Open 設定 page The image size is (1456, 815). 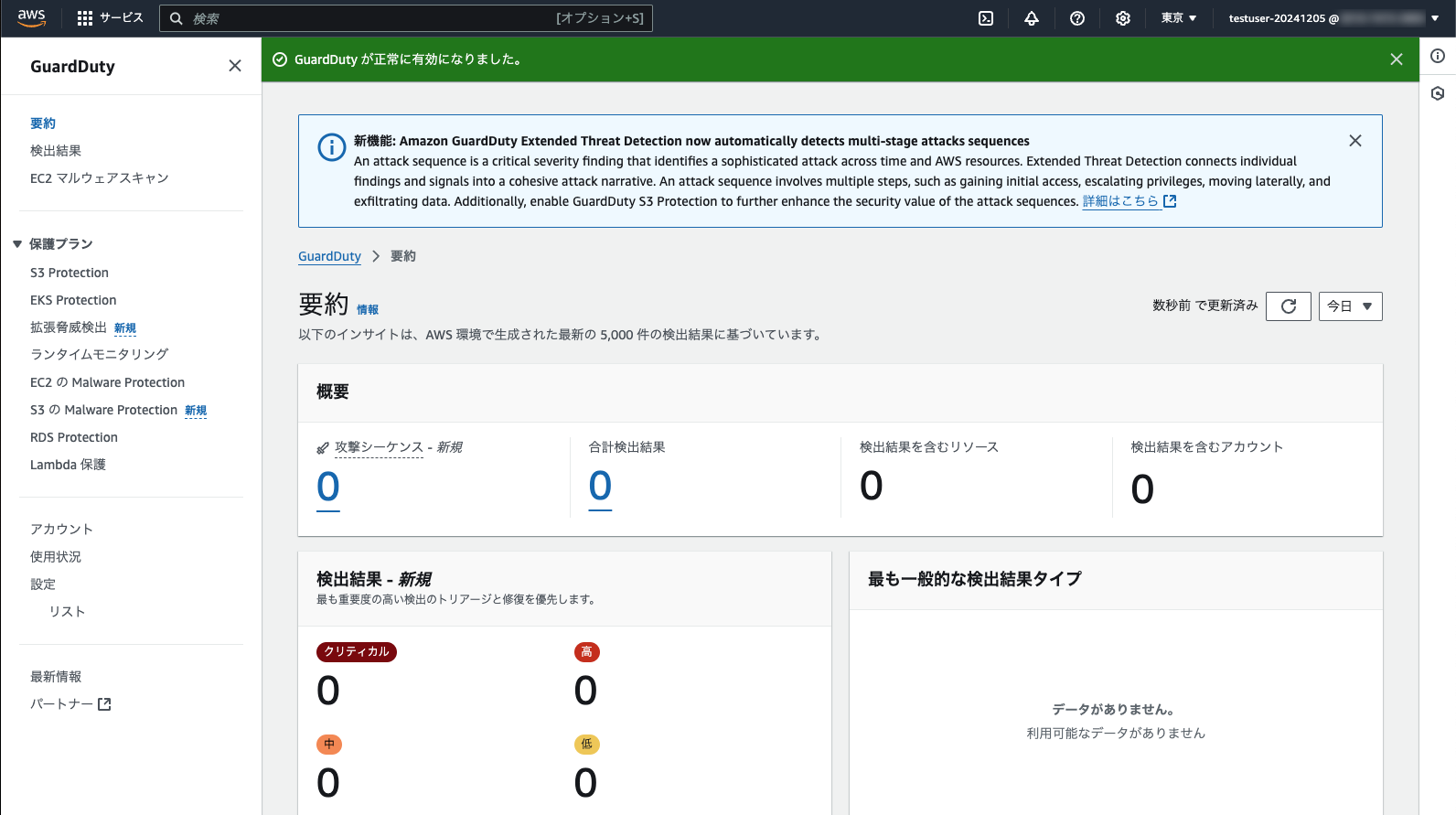point(43,584)
